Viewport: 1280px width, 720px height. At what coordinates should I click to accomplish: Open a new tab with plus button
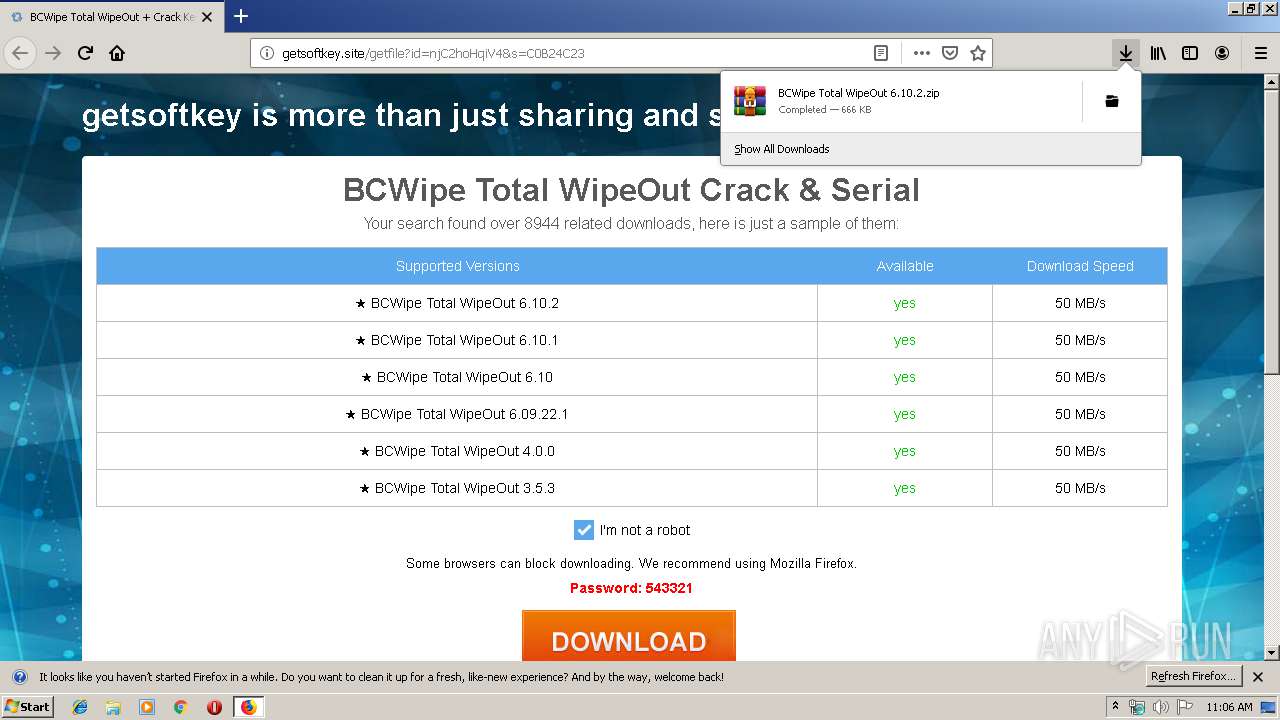click(x=241, y=16)
